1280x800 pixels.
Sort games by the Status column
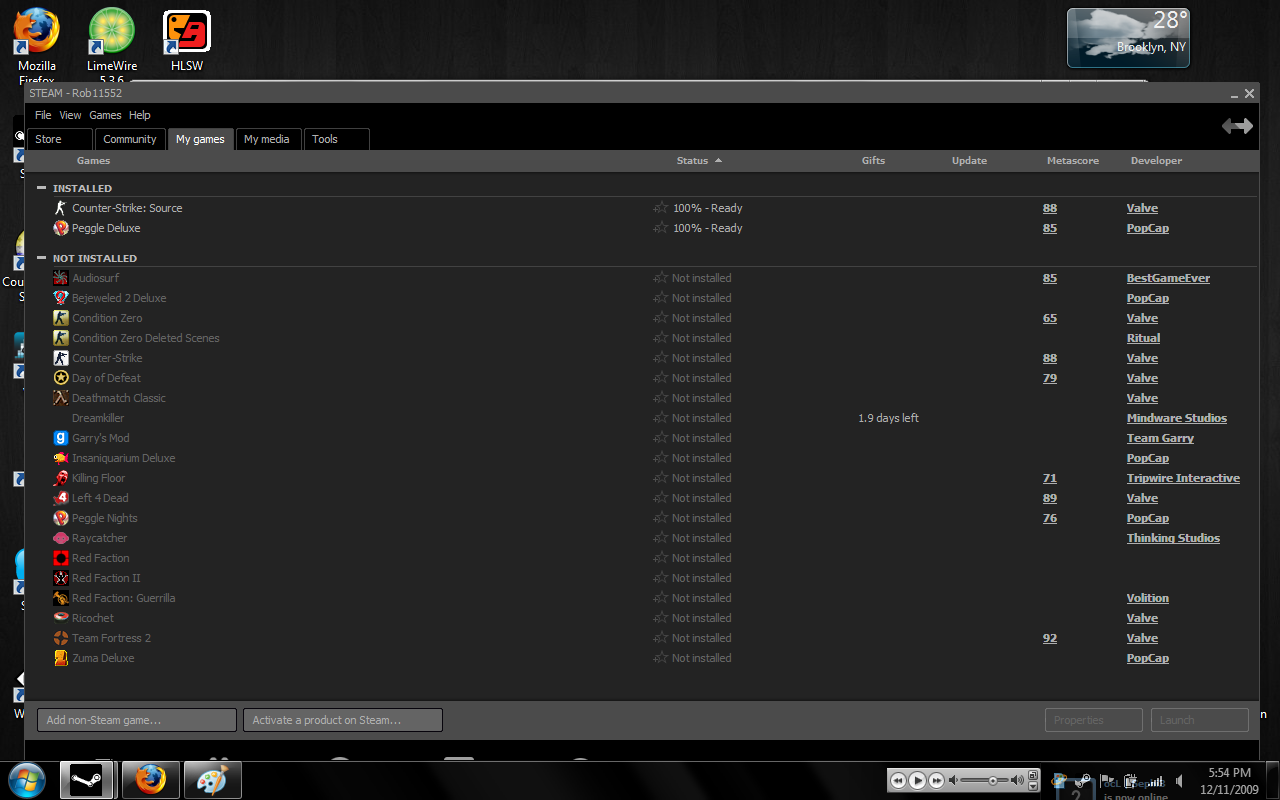coord(692,160)
